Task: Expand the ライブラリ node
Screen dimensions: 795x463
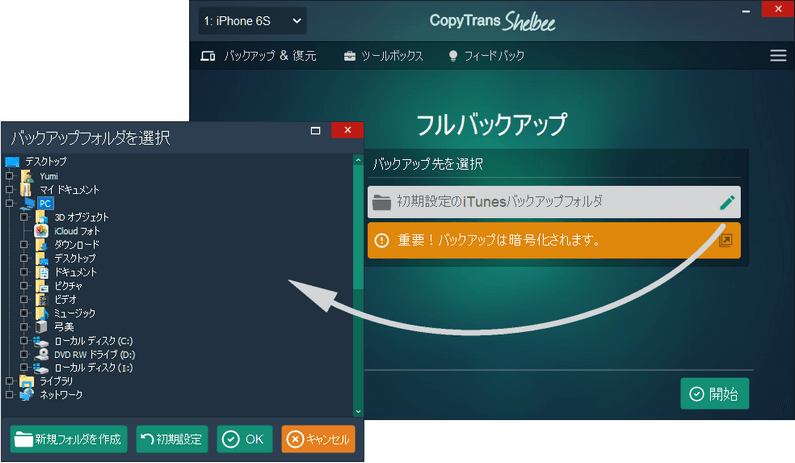Action: pyautogui.click(x=9, y=381)
